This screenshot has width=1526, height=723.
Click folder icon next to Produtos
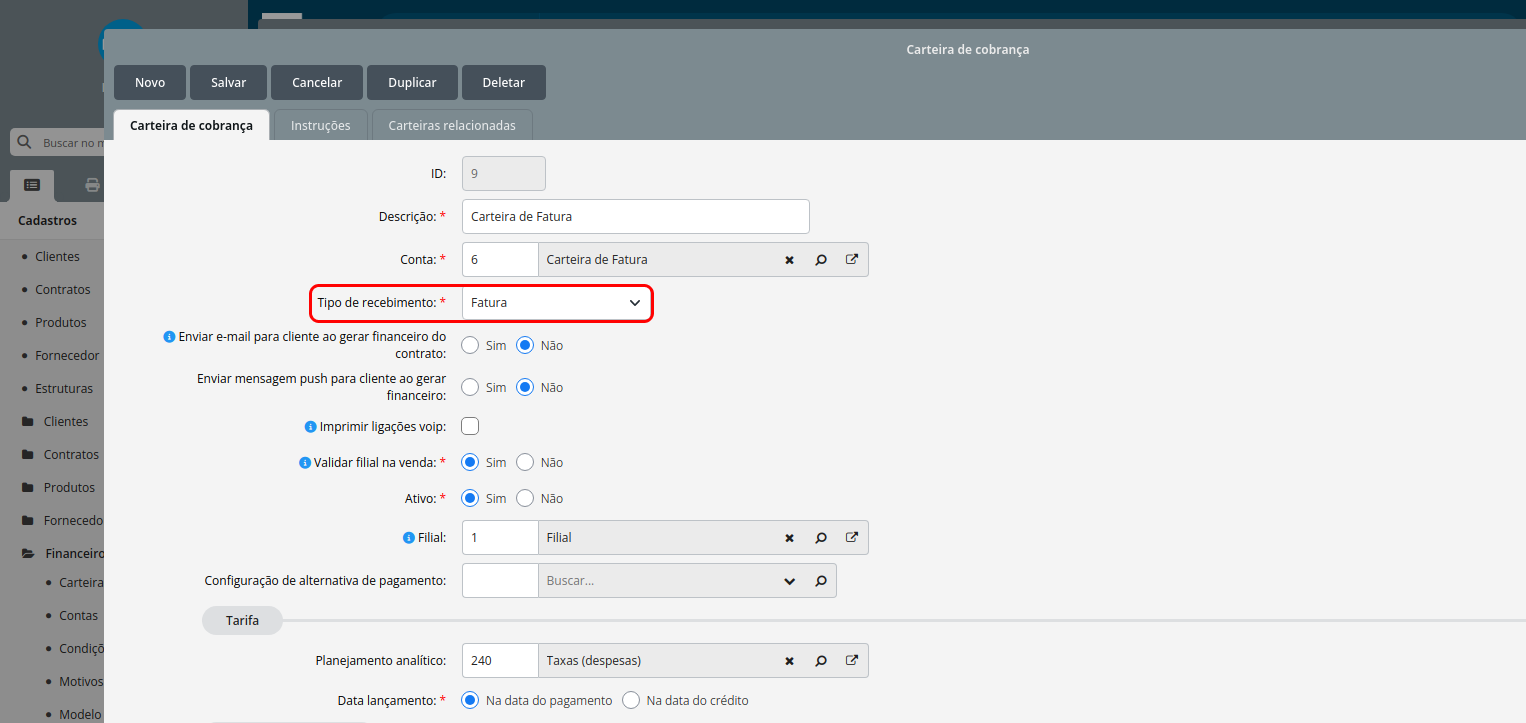click(27, 488)
